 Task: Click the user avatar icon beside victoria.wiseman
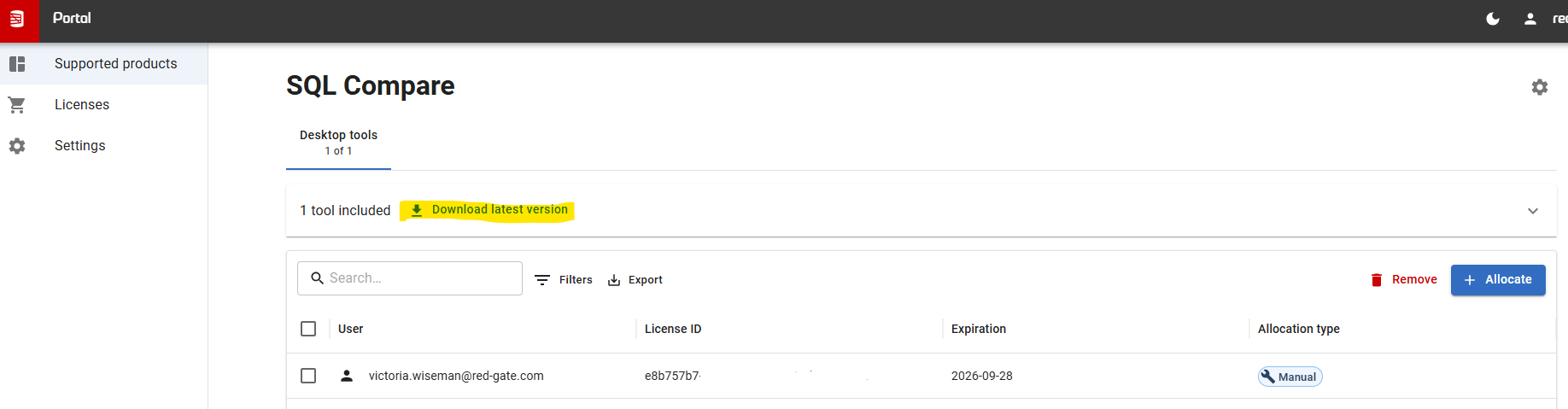click(x=347, y=376)
